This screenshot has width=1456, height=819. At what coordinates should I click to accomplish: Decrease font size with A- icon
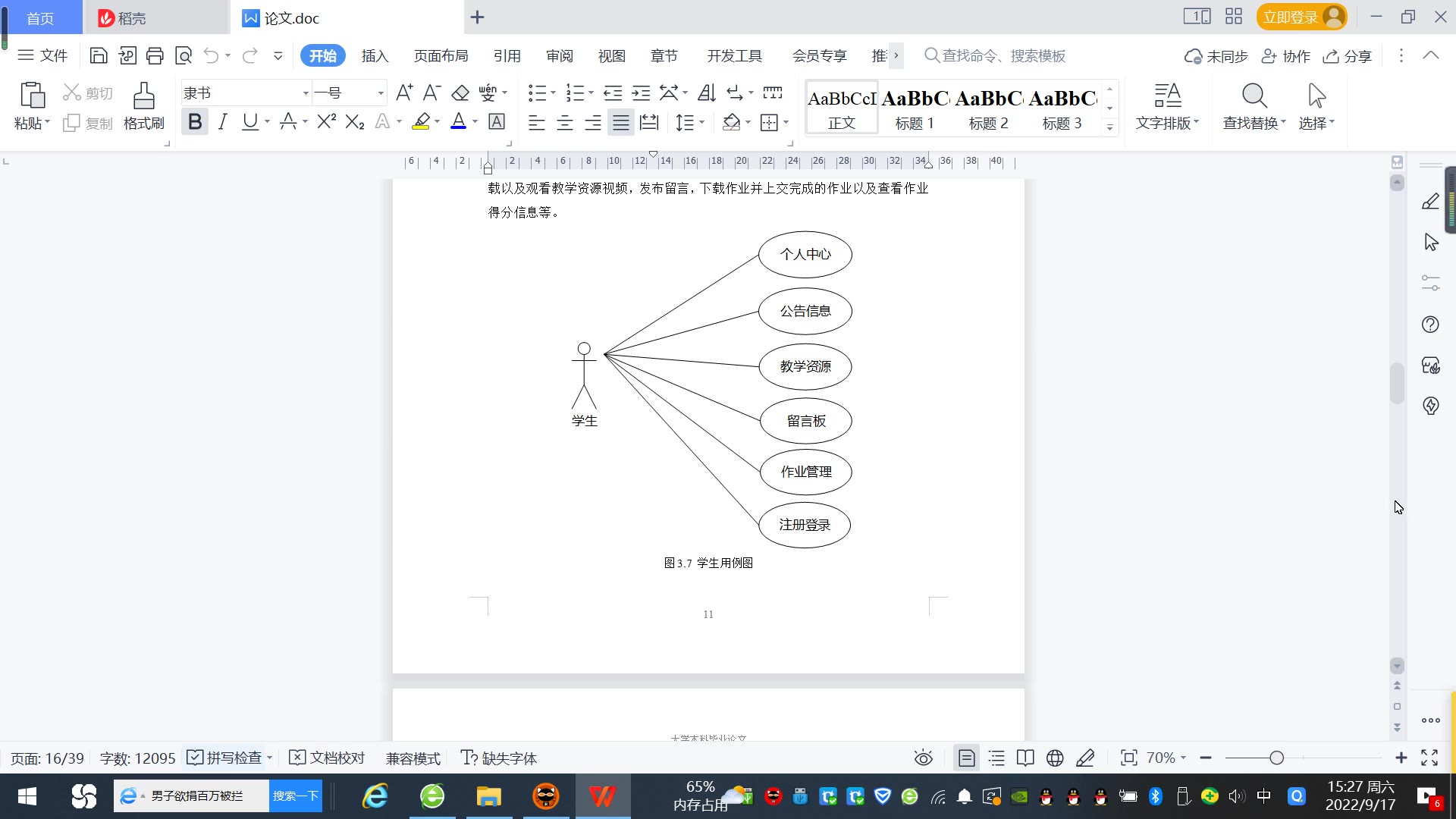coord(431,93)
